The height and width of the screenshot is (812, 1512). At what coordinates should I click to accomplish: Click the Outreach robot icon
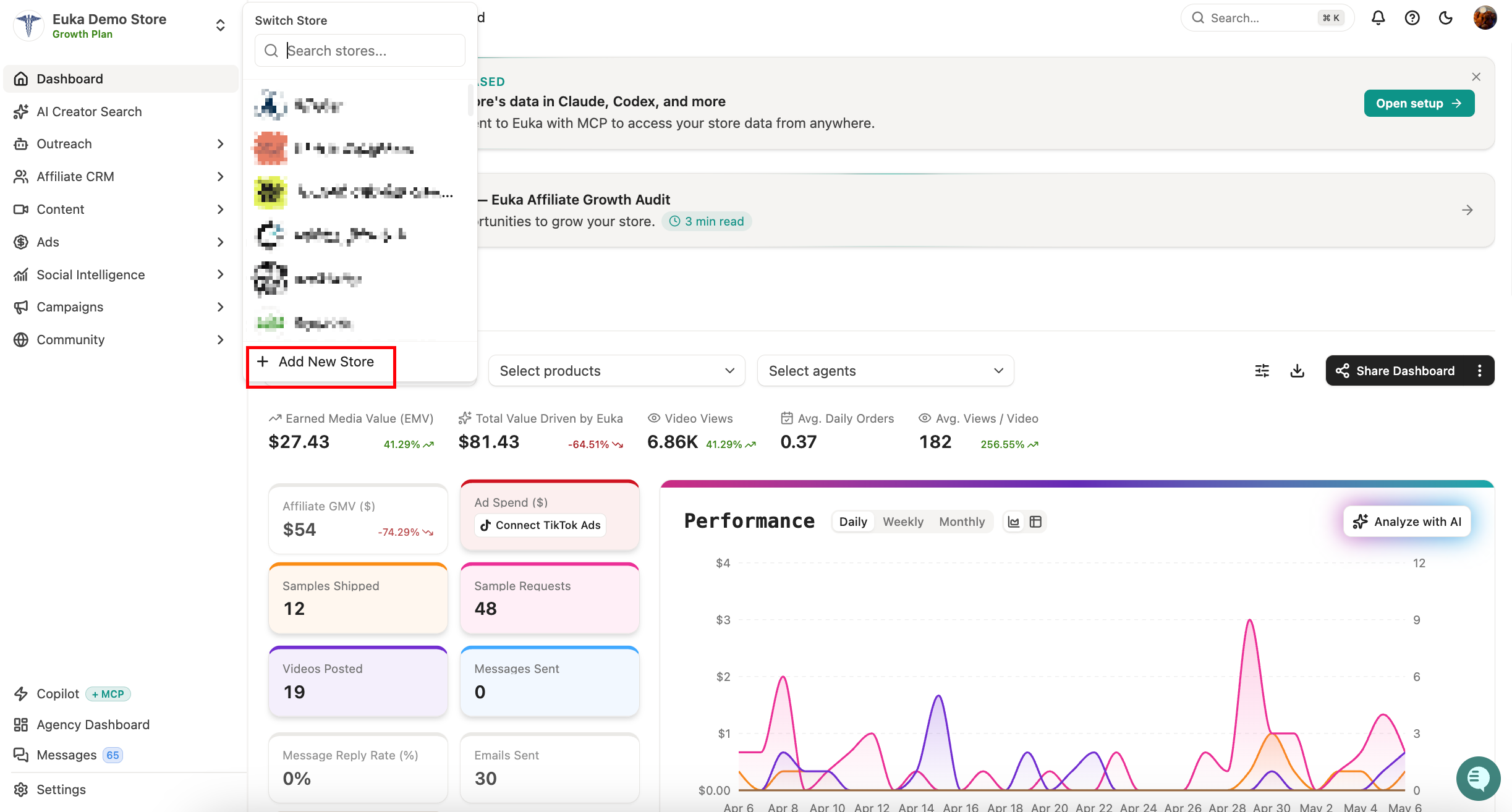(x=21, y=144)
